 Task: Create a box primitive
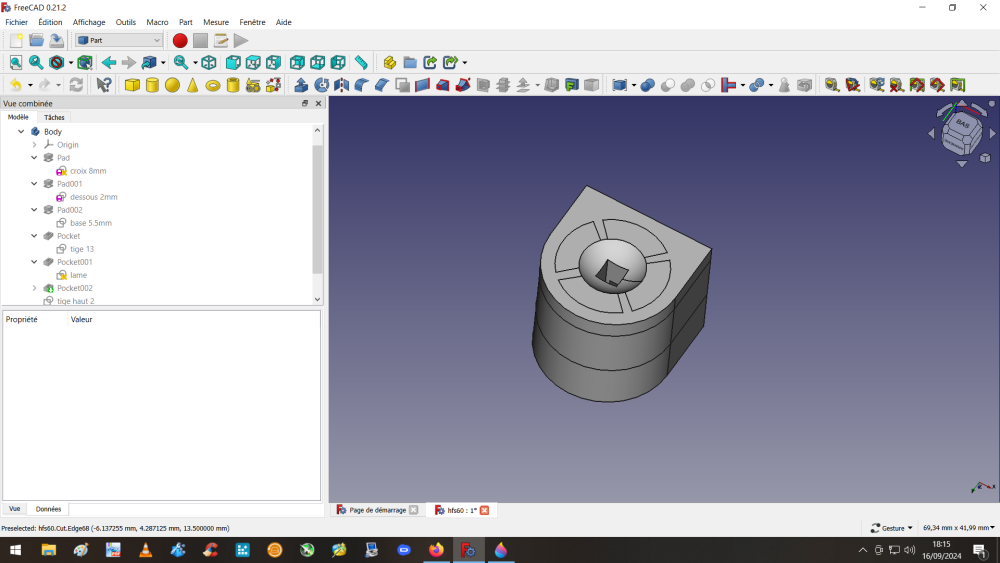(132, 85)
